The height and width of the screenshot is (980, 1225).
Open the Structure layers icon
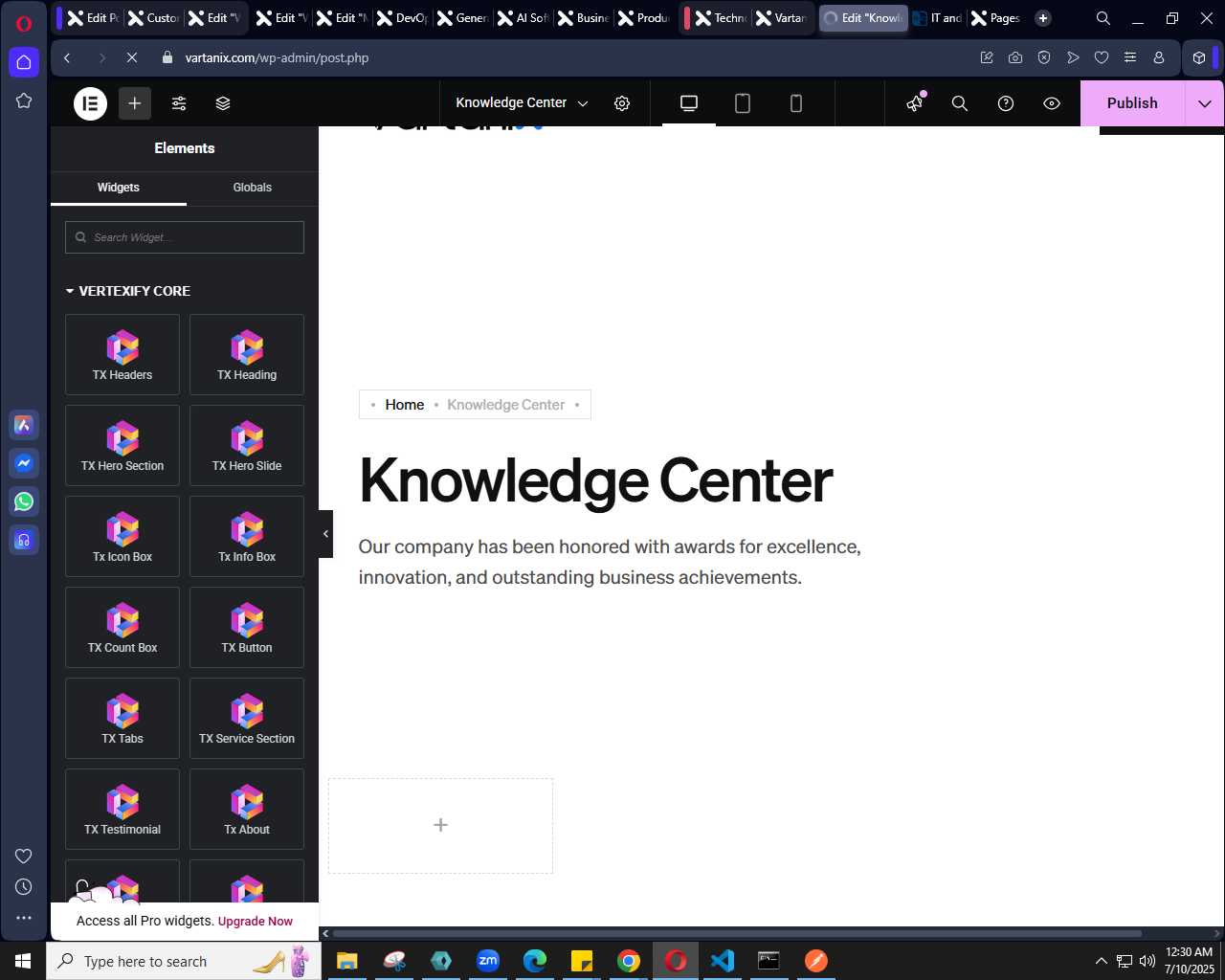pos(223,103)
